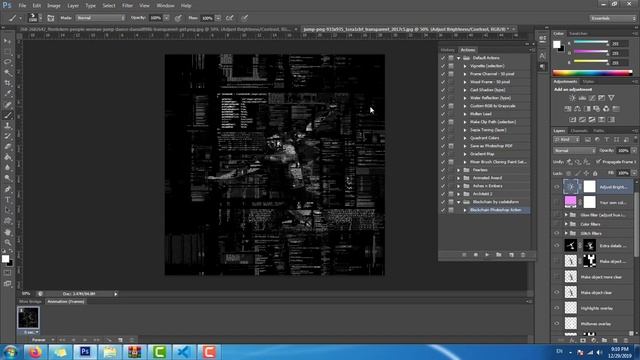Add Curves adjustment icon
Image resolution: width=640 pixels, height=360 pixels.
[x=592, y=98]
